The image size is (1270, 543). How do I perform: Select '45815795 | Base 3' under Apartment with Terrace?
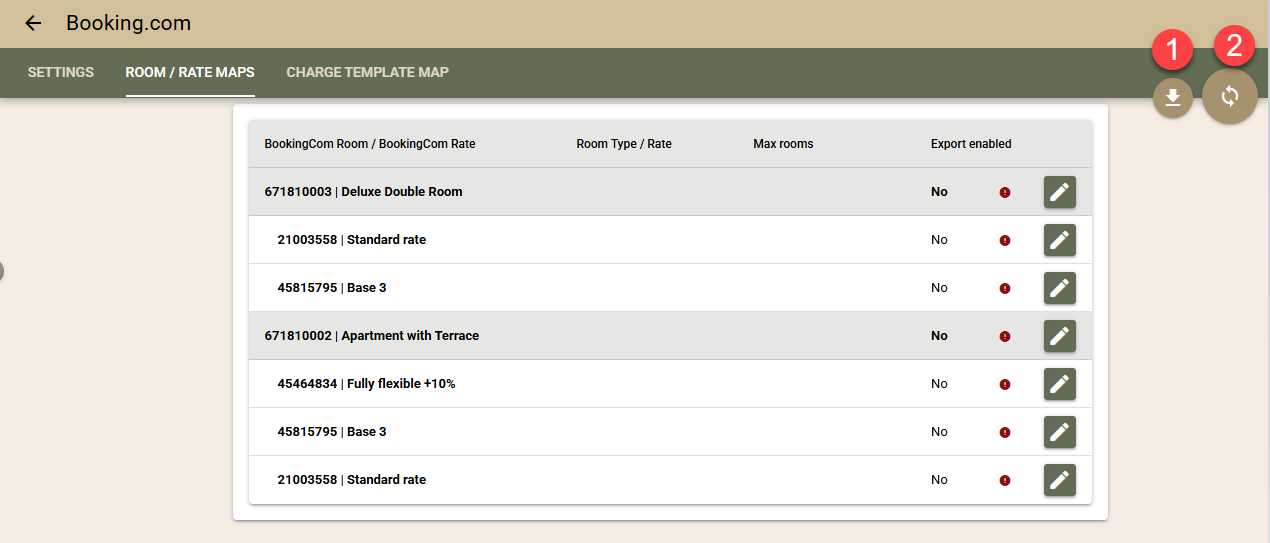point(332,432)
